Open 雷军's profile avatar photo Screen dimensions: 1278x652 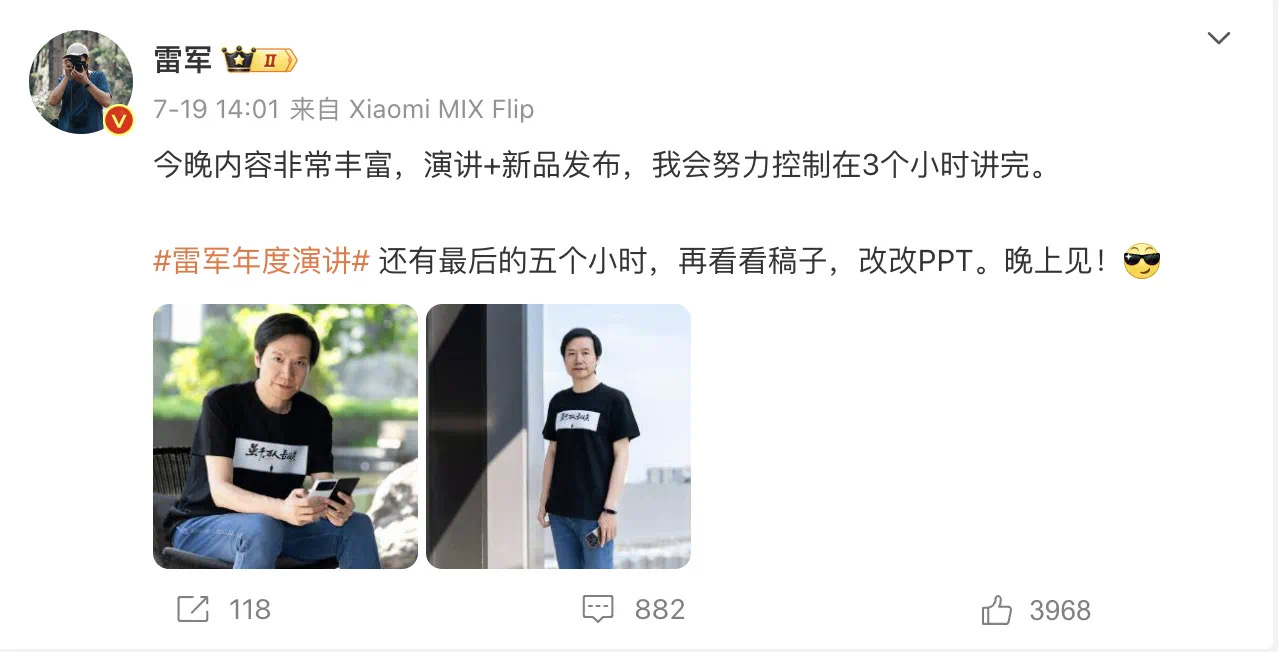80,82
